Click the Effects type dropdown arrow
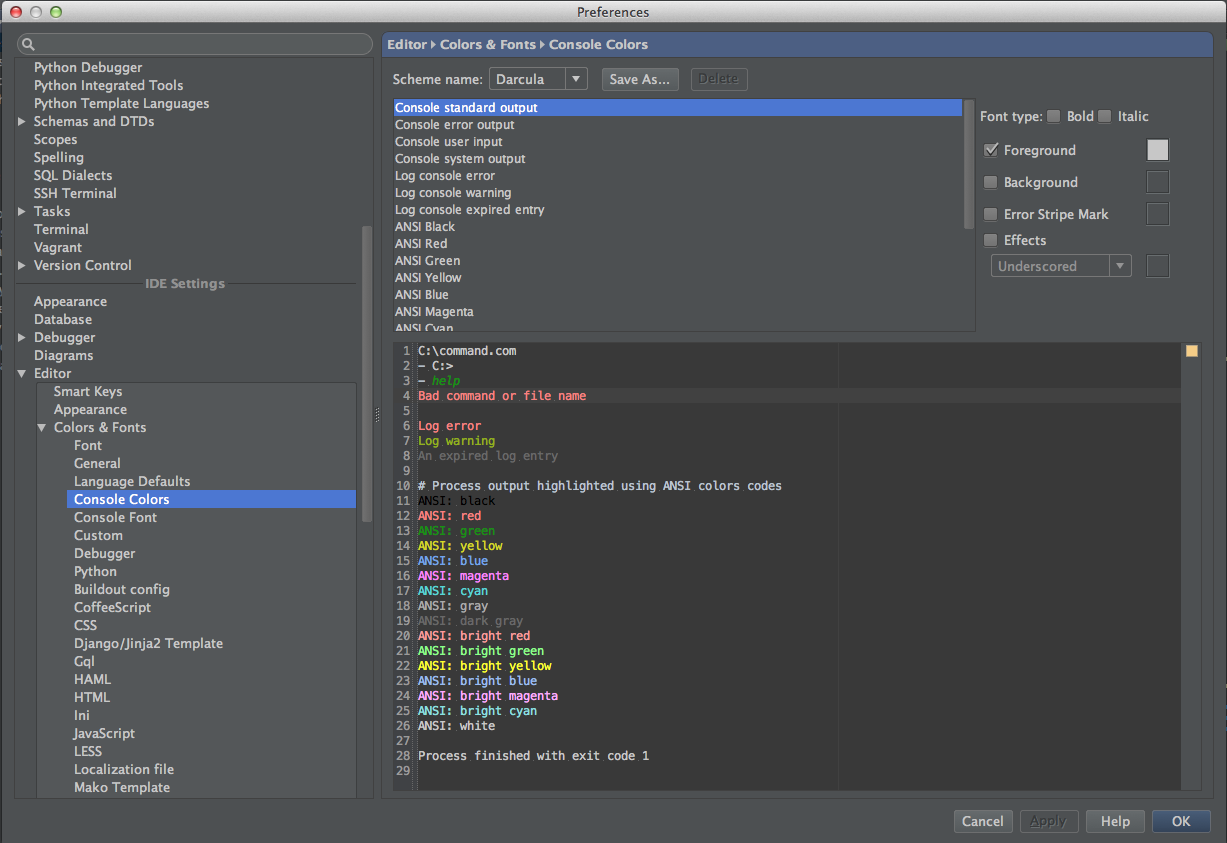The image size is (1227, 843). pos(1120,266)
